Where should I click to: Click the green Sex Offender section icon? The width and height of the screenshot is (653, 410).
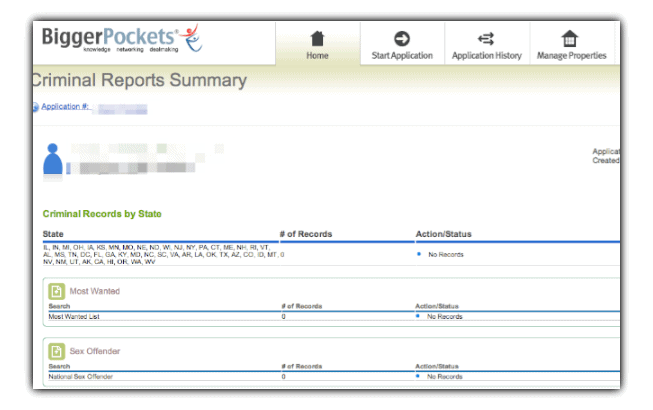(57, 352)
